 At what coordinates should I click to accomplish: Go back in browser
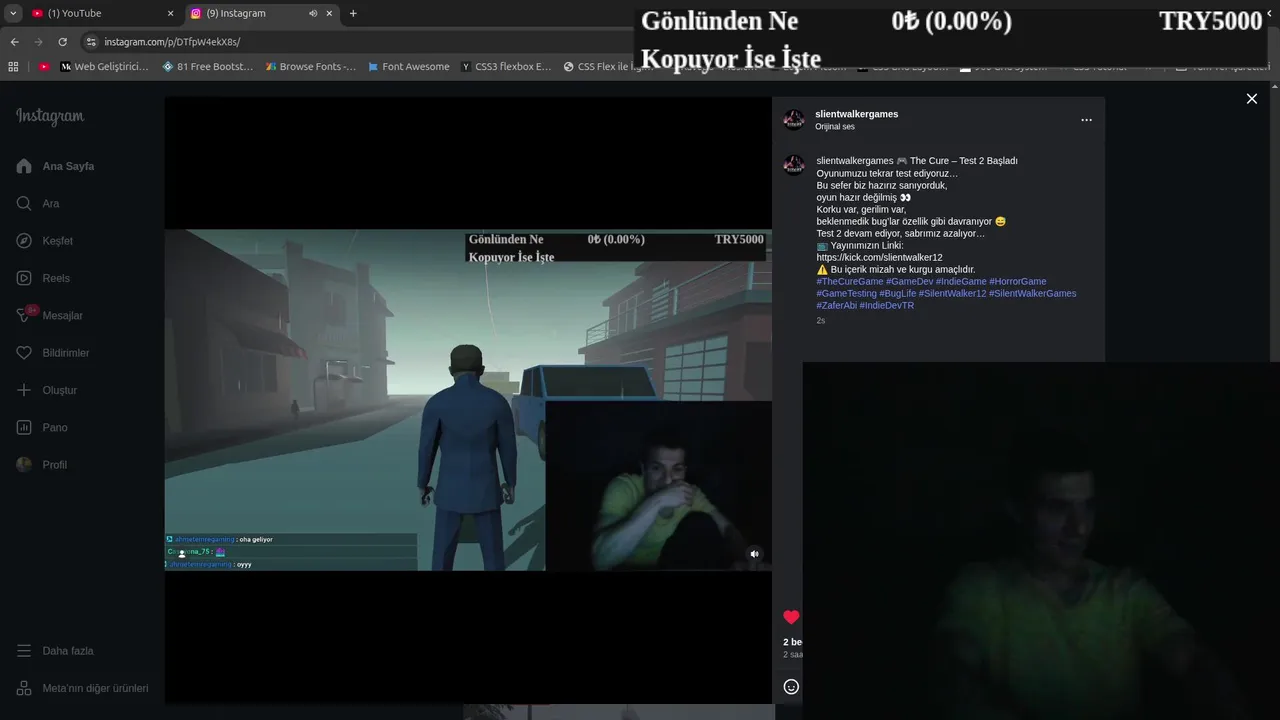coord(14,42)
